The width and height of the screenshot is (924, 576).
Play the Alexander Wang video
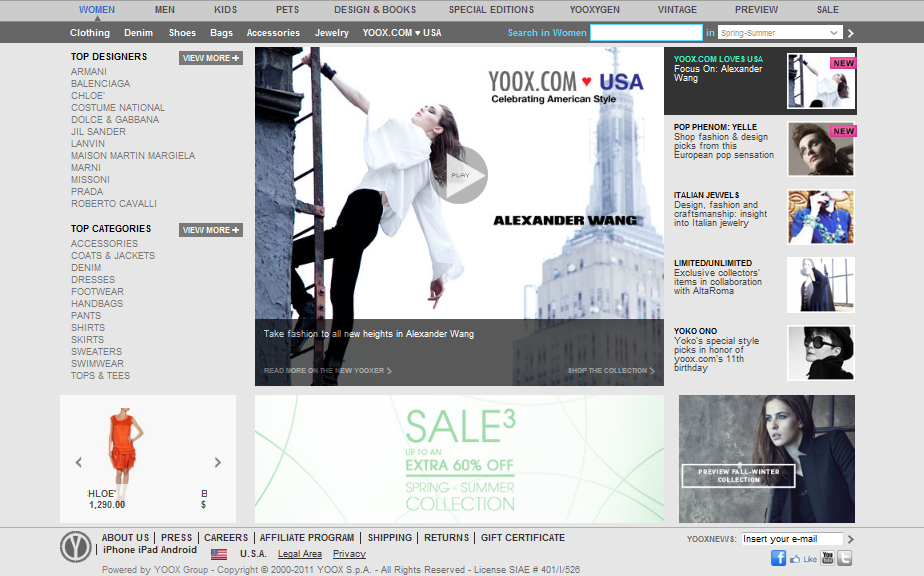pos(460,174)
